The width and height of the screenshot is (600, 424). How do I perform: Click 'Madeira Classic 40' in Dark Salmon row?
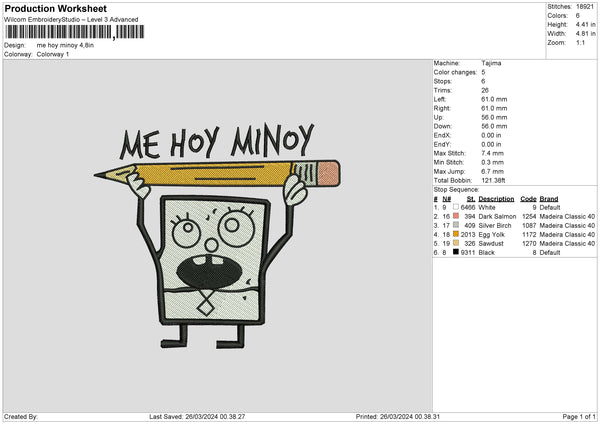click(567, 217)
